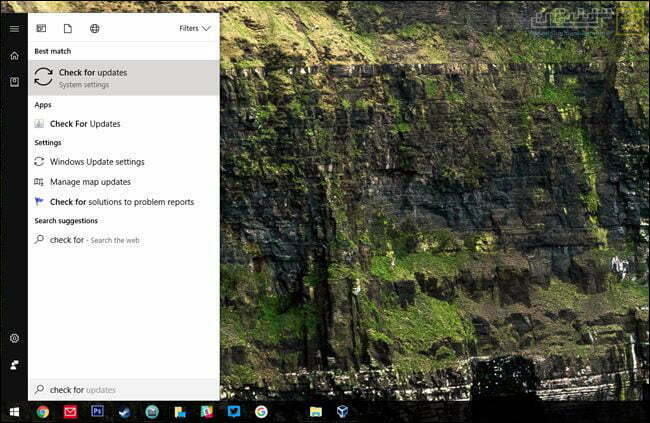Launch VirtualBox cube icon on taskbar
Viewport: 650px width, 423px height.
click(x=342, y=411)
